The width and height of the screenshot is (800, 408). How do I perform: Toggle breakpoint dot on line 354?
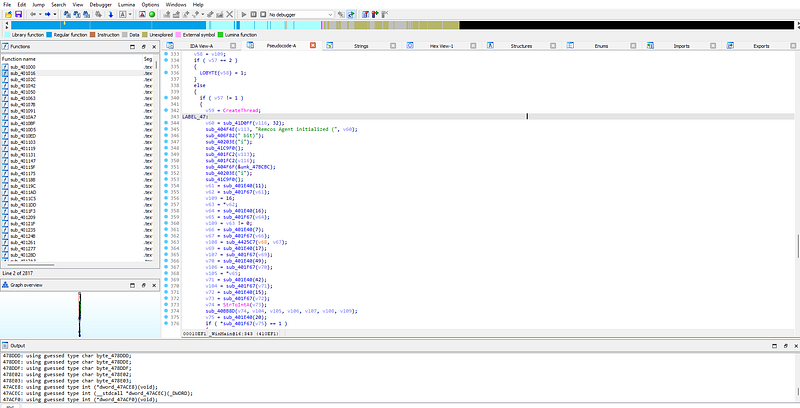(x=166, y=186)
